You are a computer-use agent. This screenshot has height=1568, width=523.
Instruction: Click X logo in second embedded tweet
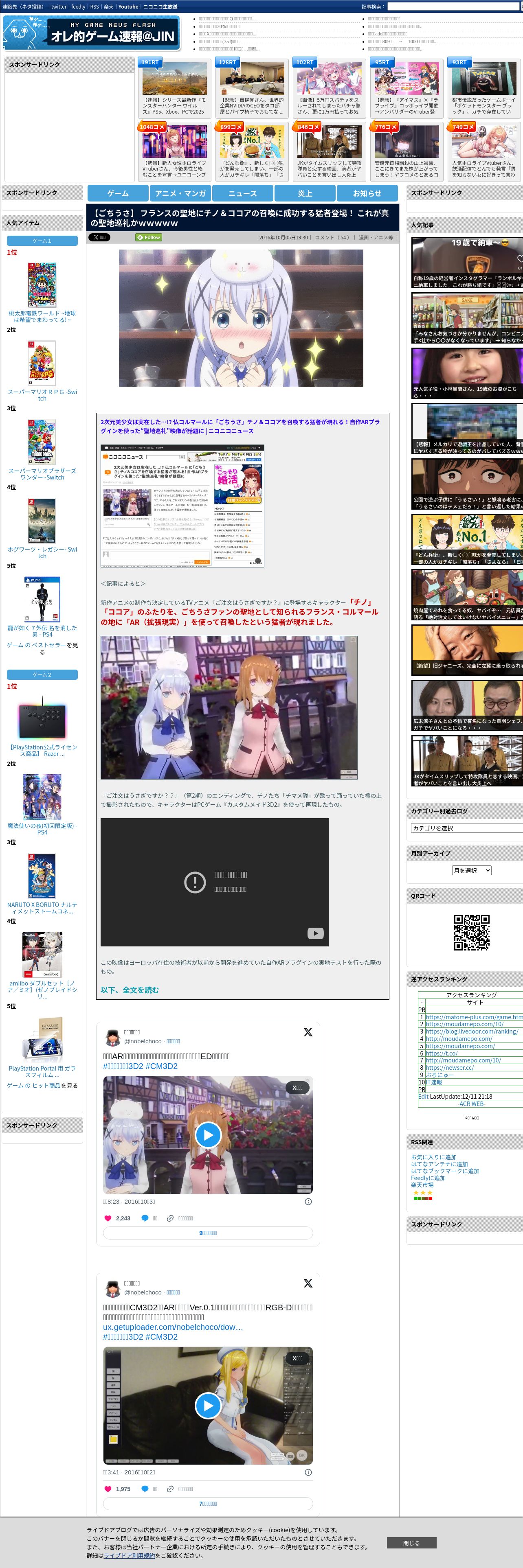[x=308, y=1283]
